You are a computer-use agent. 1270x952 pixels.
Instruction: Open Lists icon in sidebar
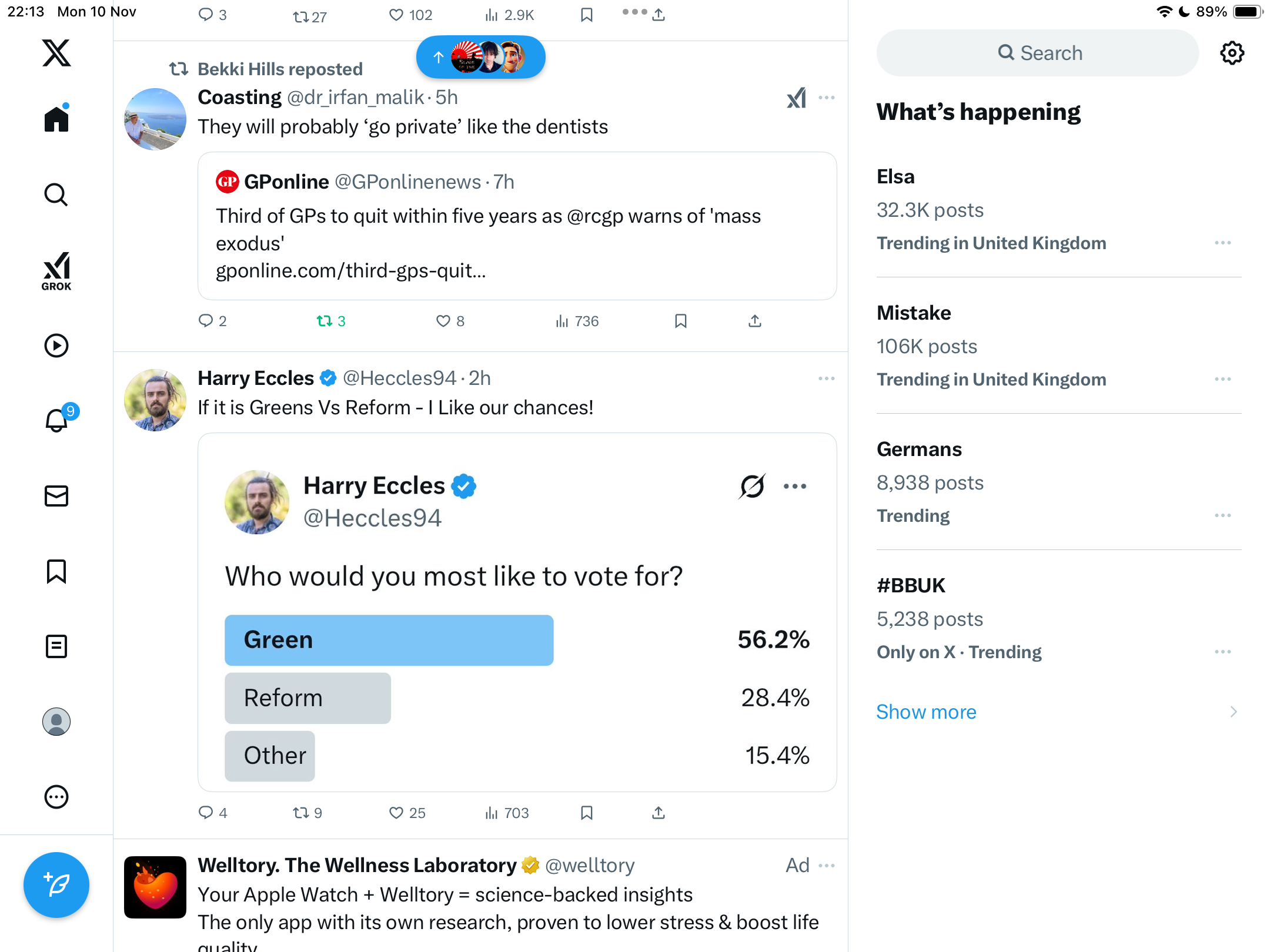(56, 646)
